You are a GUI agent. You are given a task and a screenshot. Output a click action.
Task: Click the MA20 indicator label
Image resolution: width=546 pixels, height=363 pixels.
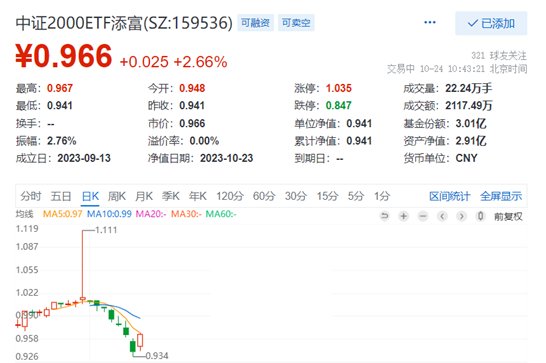(x=151, y=214)
